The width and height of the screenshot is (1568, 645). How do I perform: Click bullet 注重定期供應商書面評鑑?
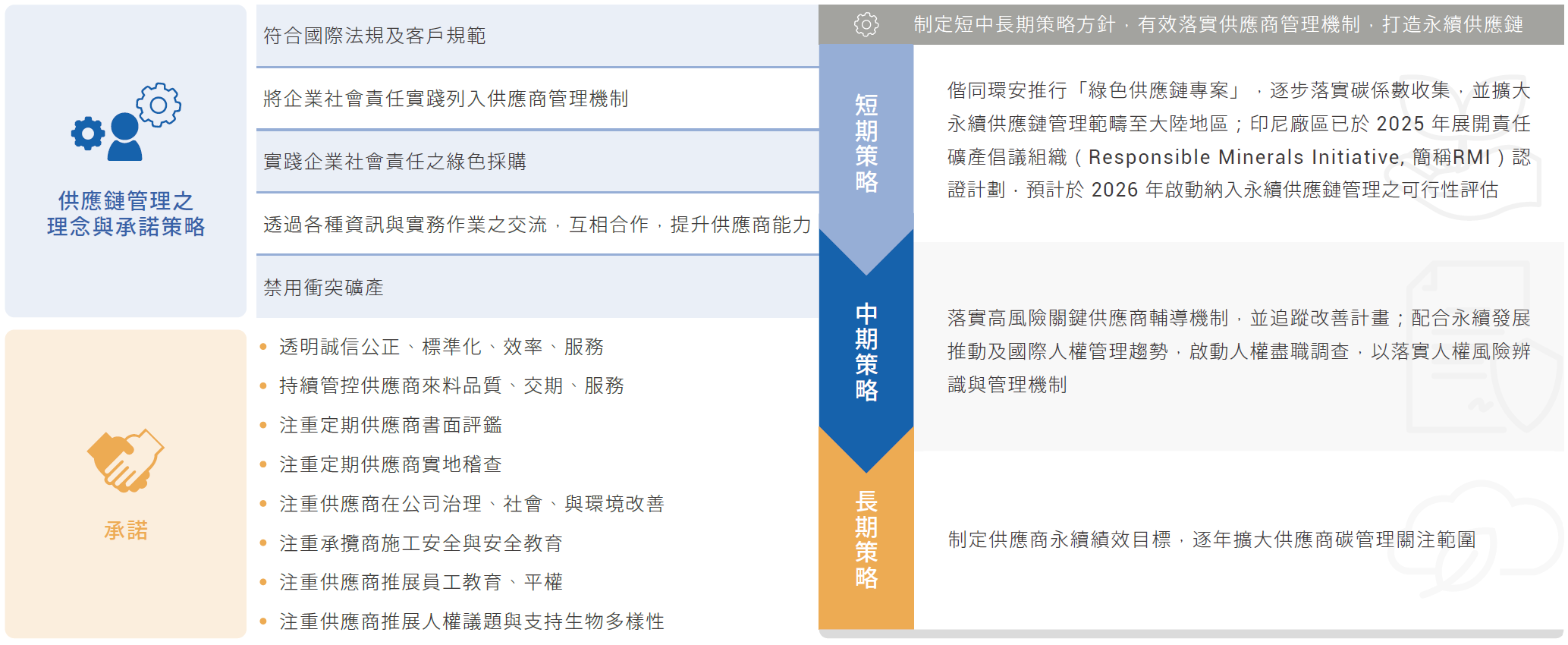(391, 425)
